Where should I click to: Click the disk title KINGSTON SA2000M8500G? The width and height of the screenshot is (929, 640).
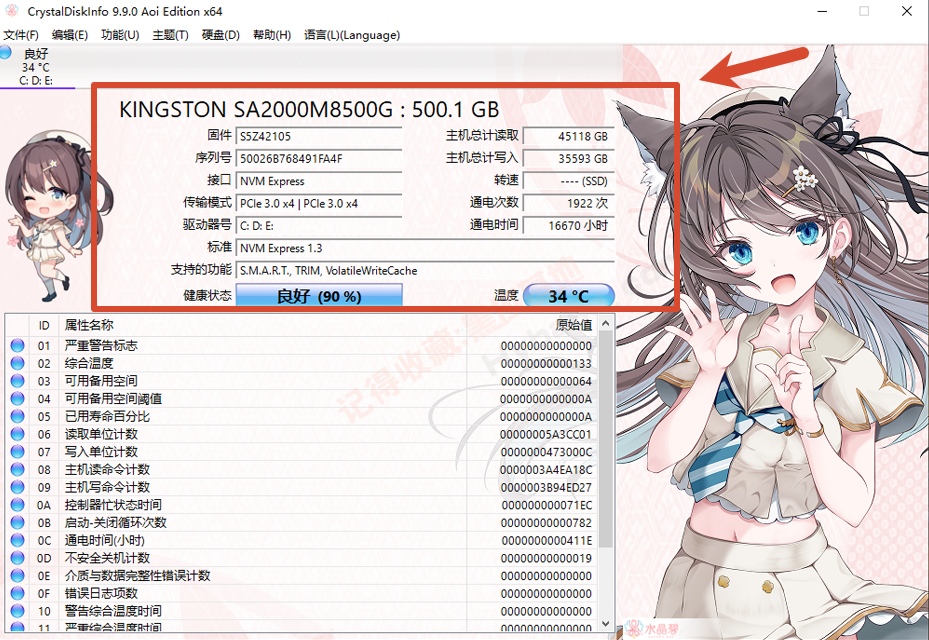tap(309, 110)
